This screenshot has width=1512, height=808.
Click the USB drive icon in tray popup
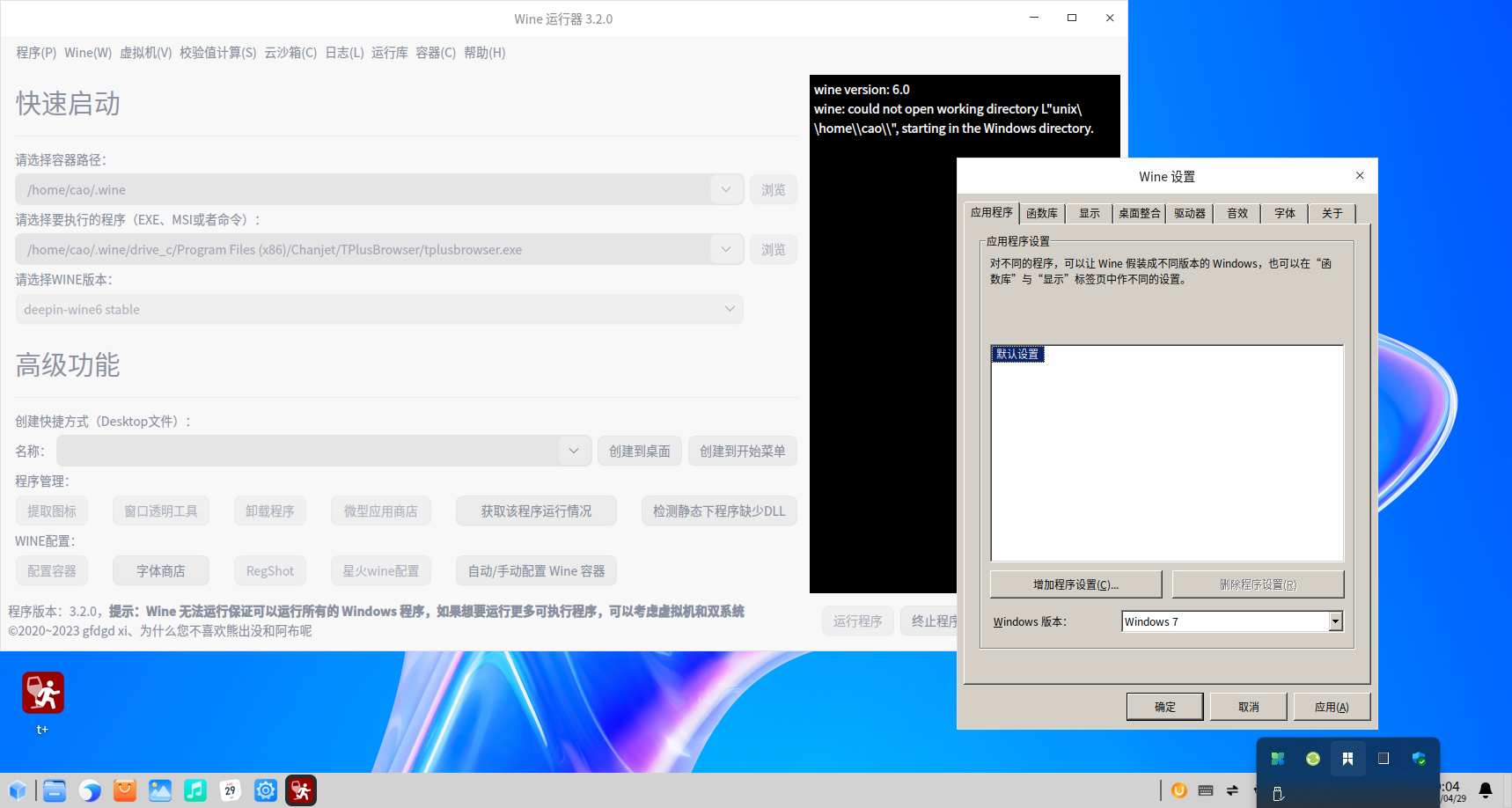(1278, 794)
